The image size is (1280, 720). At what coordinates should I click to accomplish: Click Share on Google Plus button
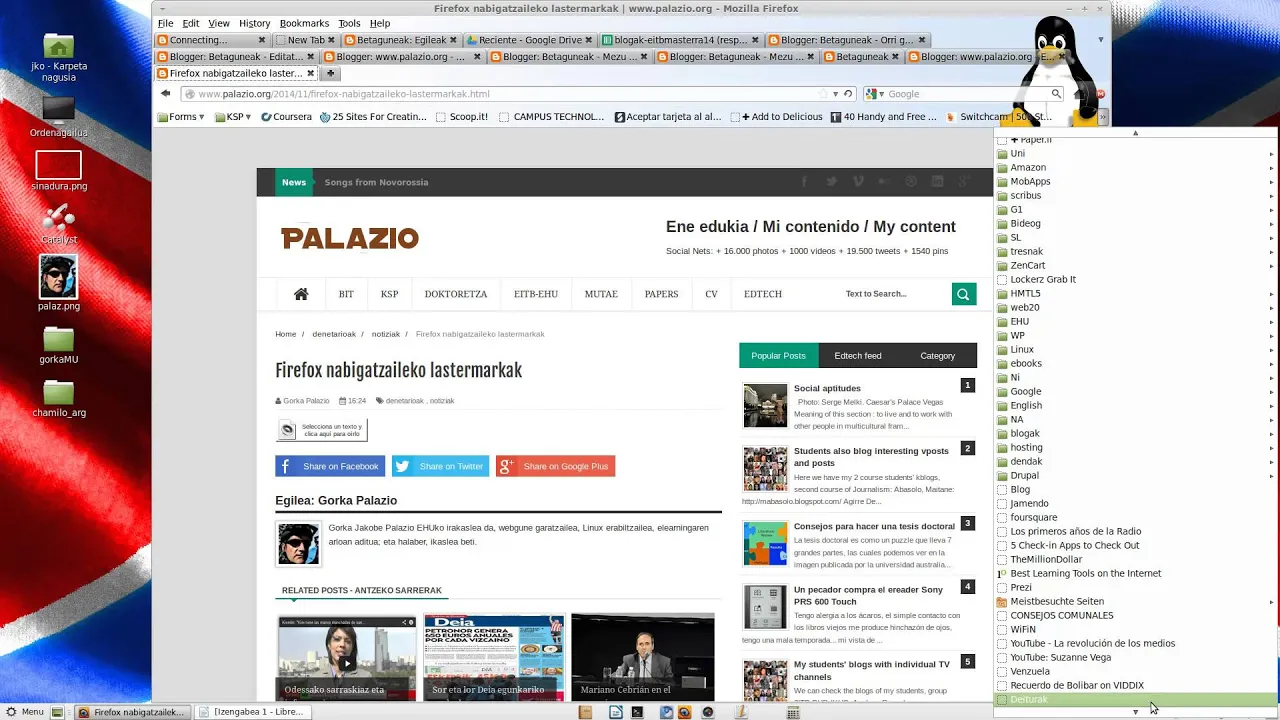[555, 466]
